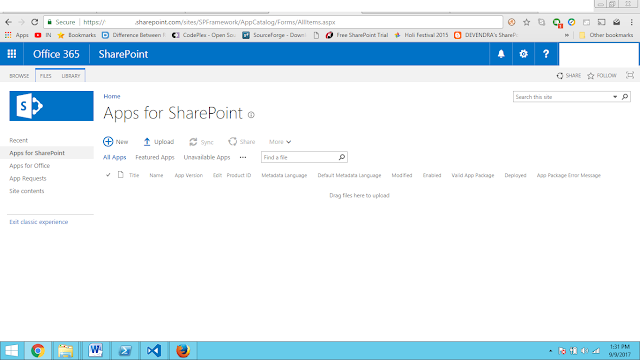Expand the bookmarks overflow chevron

[x=567, y=35]
